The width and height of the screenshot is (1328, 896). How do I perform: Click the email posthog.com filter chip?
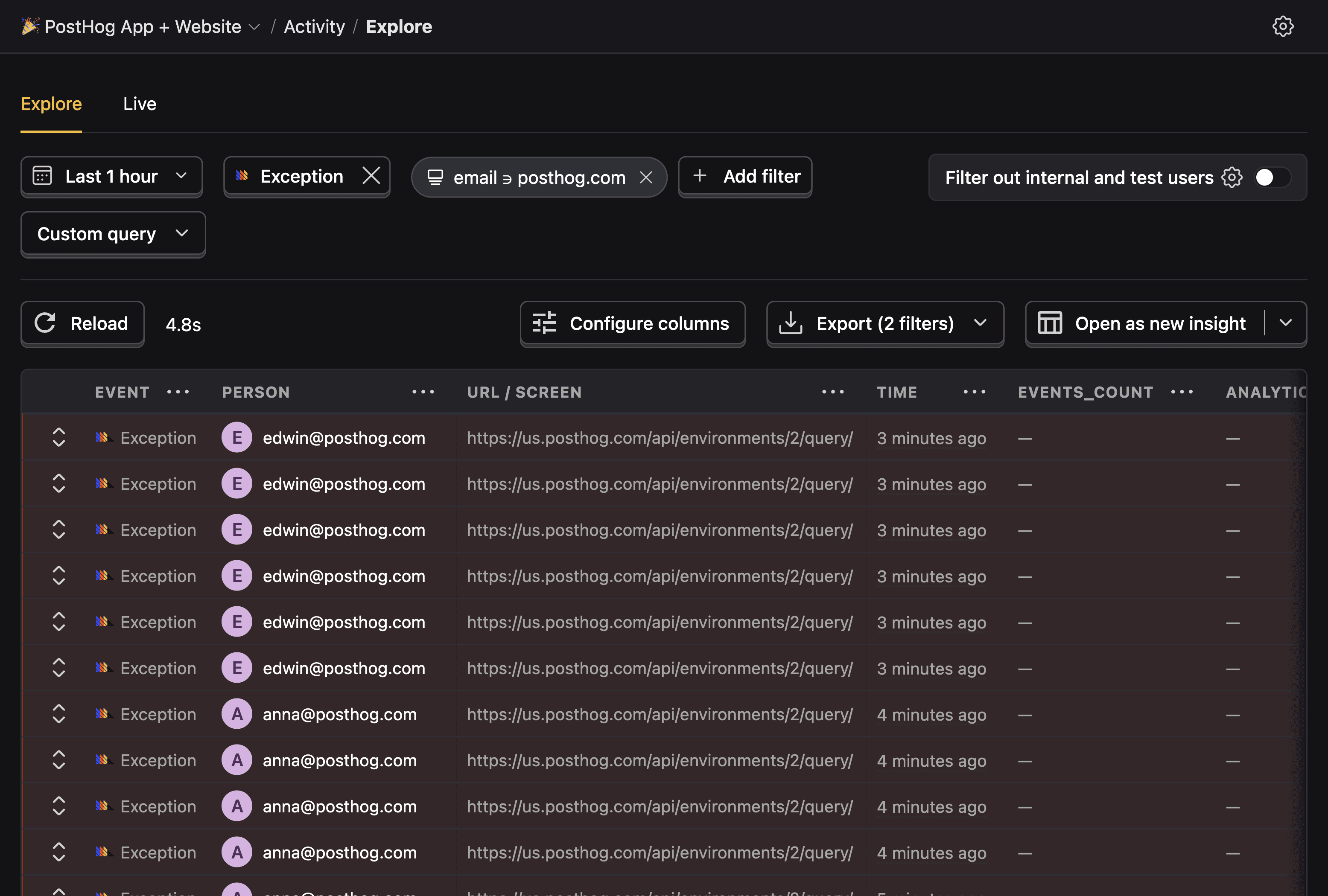click(x=539, y=177)
